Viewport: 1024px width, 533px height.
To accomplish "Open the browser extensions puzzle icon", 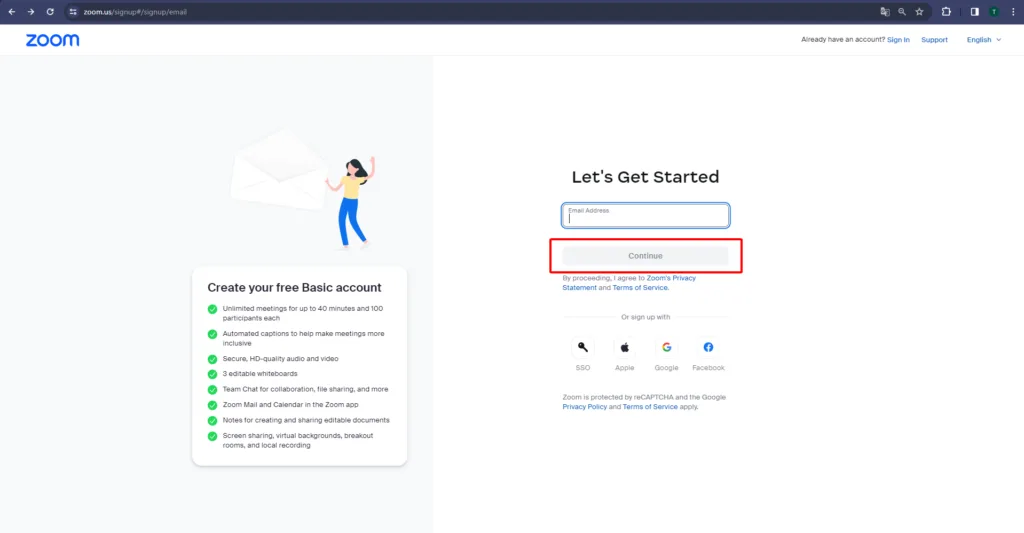I will pos(946,12).
